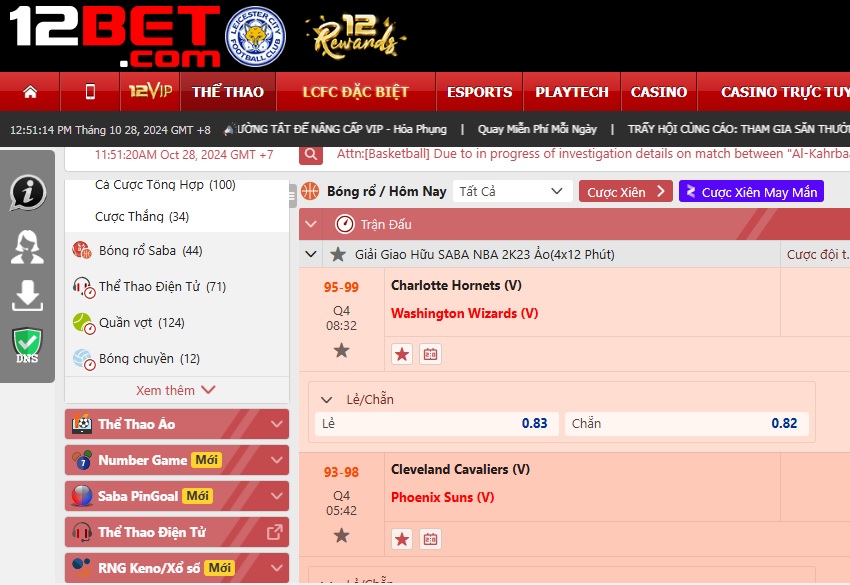This screenshot has height=585, width=850.
Task: Click the Cược đội t. column header
Action: [817, 254]
